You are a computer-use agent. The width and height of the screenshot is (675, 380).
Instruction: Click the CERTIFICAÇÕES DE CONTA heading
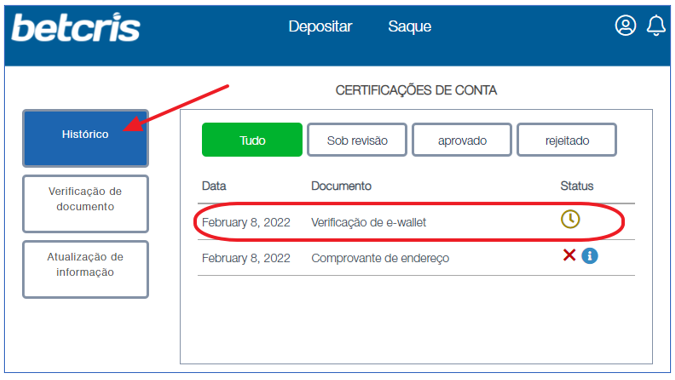(416, 90)
